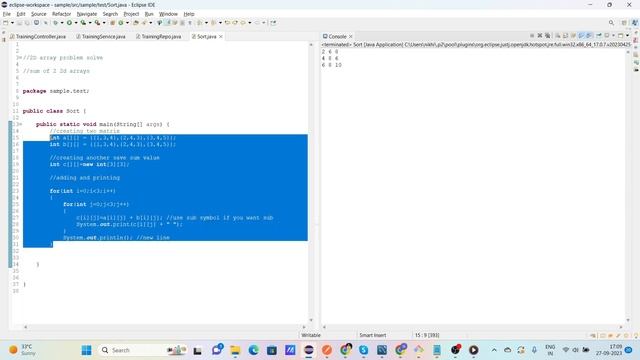Viewport: 640px width, 360px height.
Task: Click the Last Edit Location icon
Action: (x=227, y=23)
